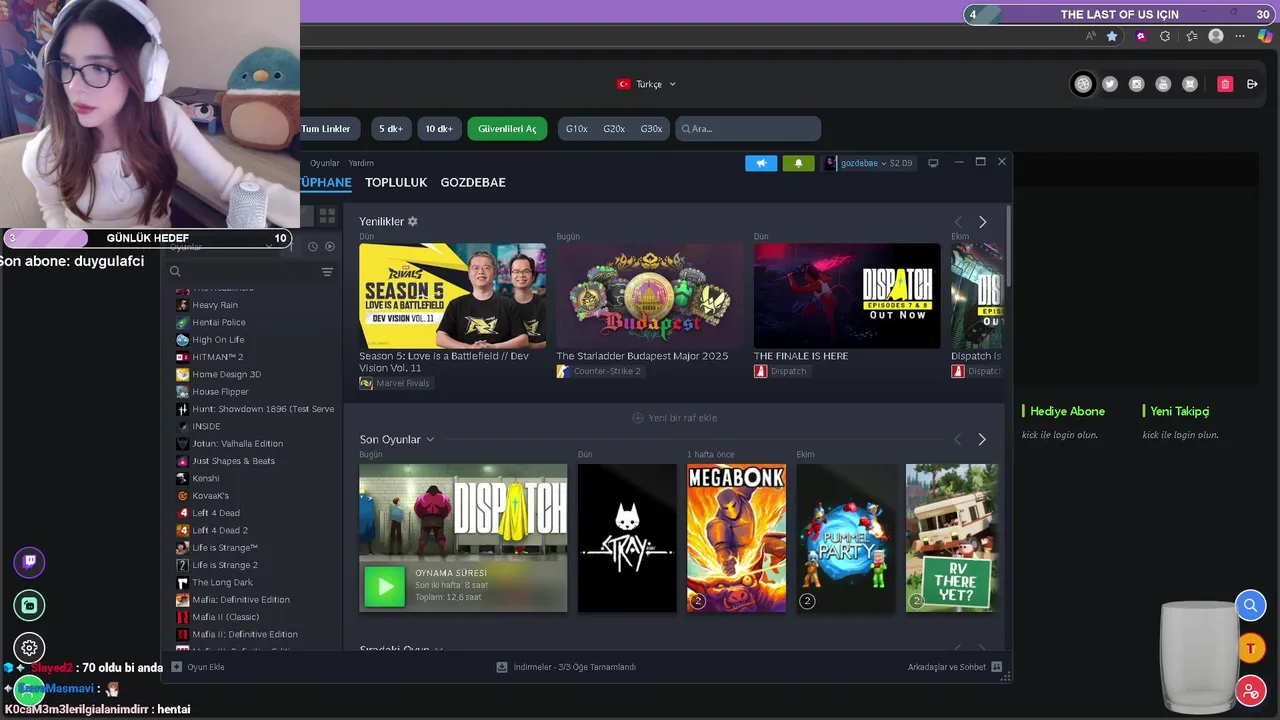Select the G20x option
This screenshot has width=1280, height=720.
614,129
